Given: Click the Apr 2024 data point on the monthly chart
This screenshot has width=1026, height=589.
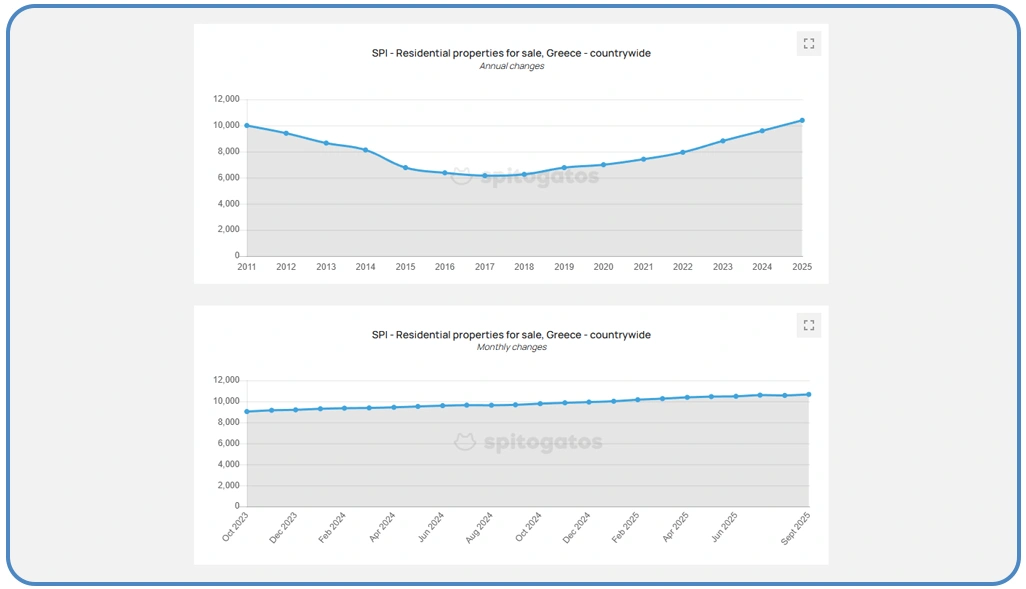Looking at the screenshot, I should tap(393, 407).
